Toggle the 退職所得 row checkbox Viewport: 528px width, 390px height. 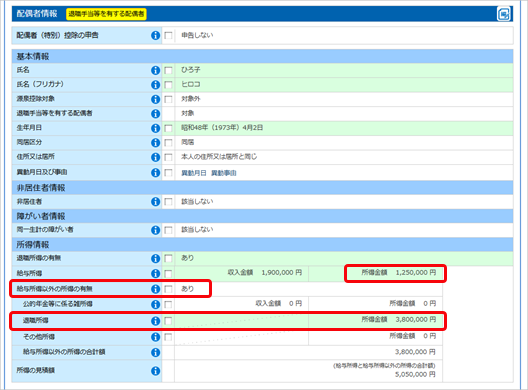coord(168,321)
